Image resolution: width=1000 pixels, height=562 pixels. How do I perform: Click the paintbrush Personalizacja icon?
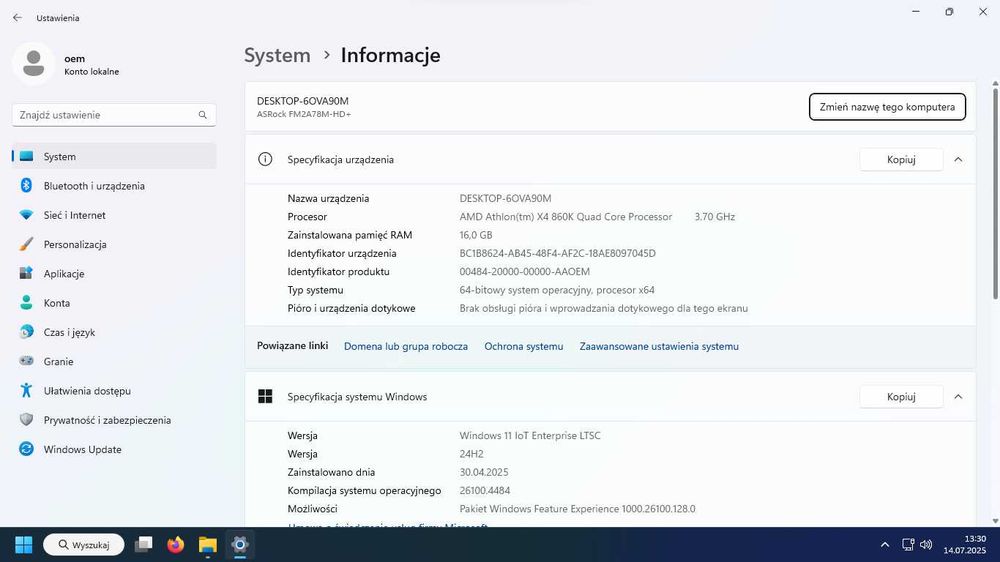[x=26, y=244]
